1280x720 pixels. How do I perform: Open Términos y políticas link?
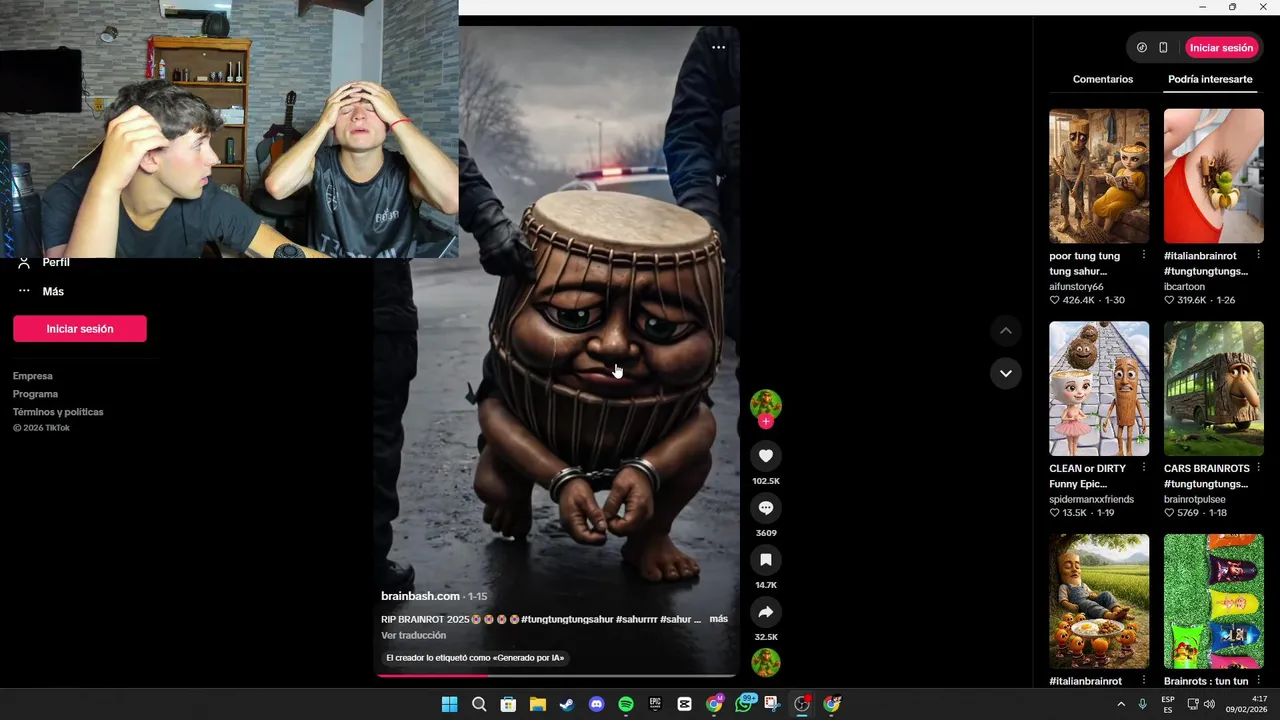[x=58, y=412]
